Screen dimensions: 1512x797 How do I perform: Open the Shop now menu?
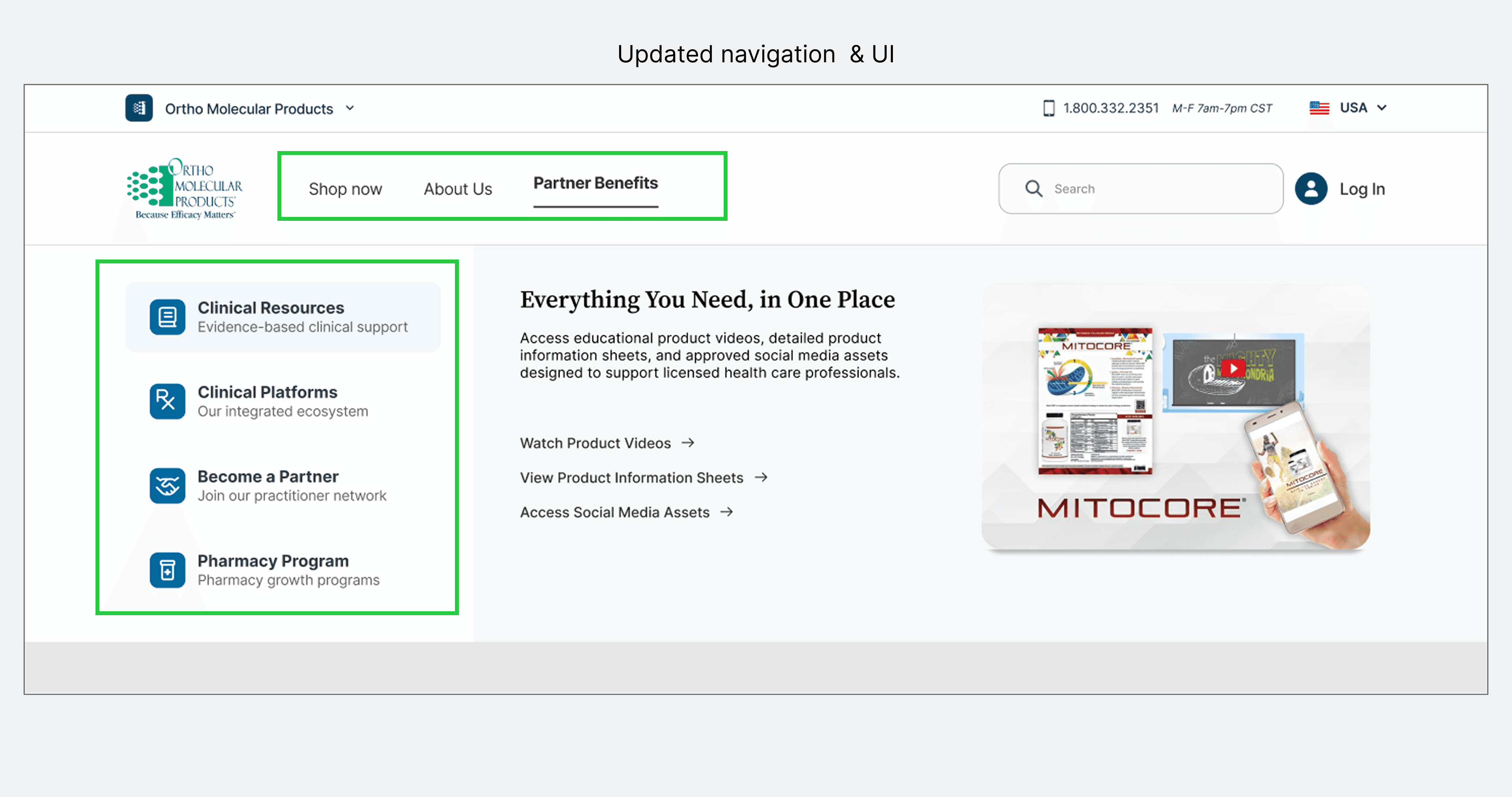coord(345,189)
